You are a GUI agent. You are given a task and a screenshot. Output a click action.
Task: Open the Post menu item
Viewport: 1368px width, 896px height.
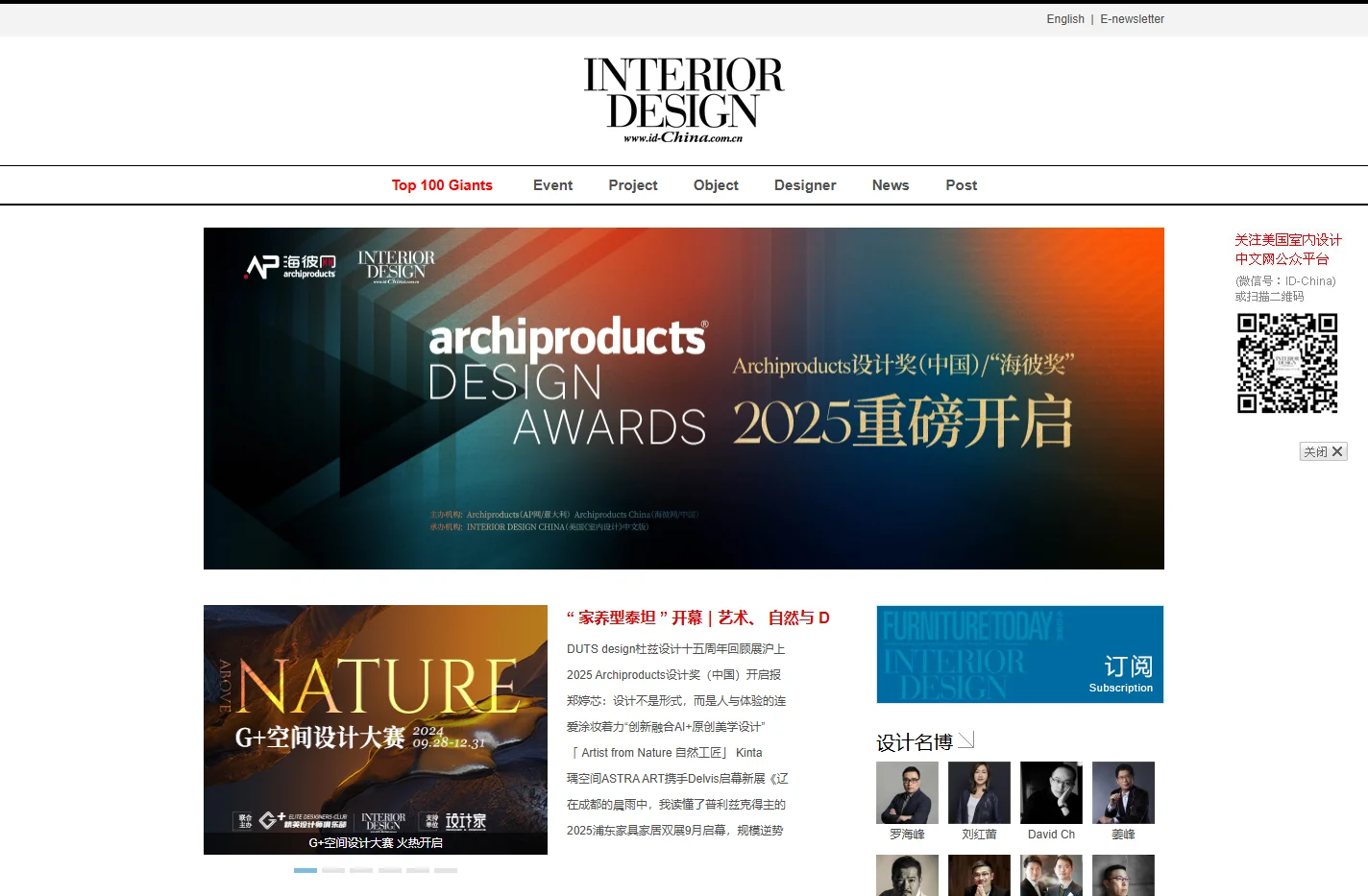(x=961, y=185)
